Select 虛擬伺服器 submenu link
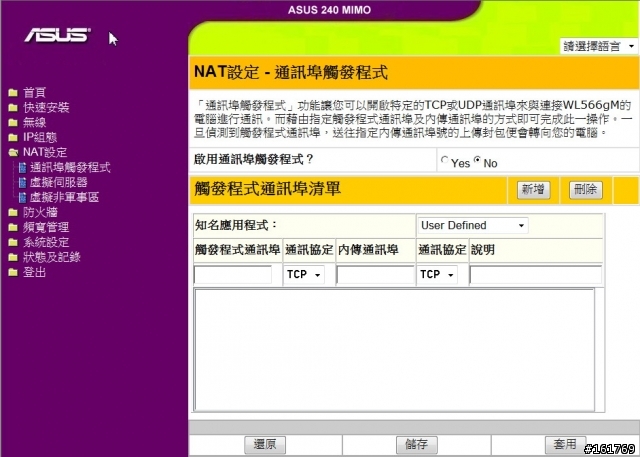640x457 pixels. 58,182
